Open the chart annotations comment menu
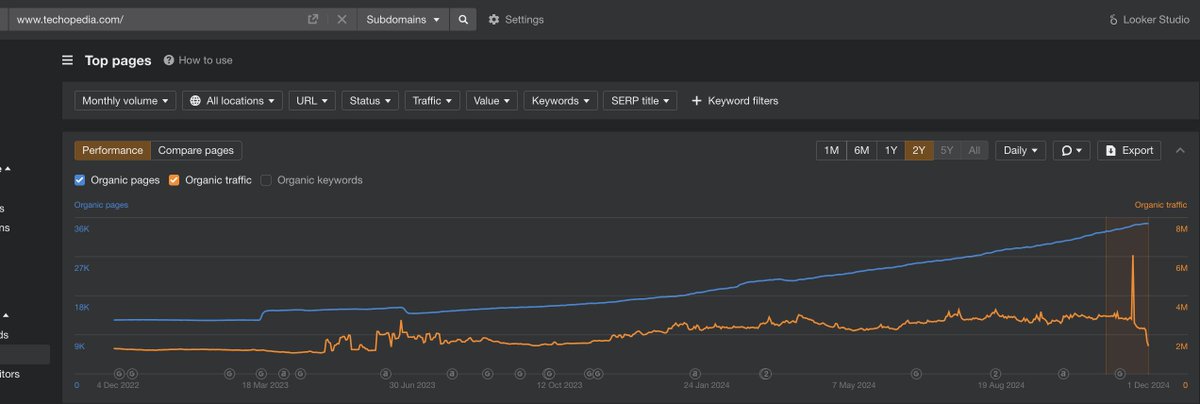The image size is (1200, 404). pyautogui.click(x=1071, y=150)
